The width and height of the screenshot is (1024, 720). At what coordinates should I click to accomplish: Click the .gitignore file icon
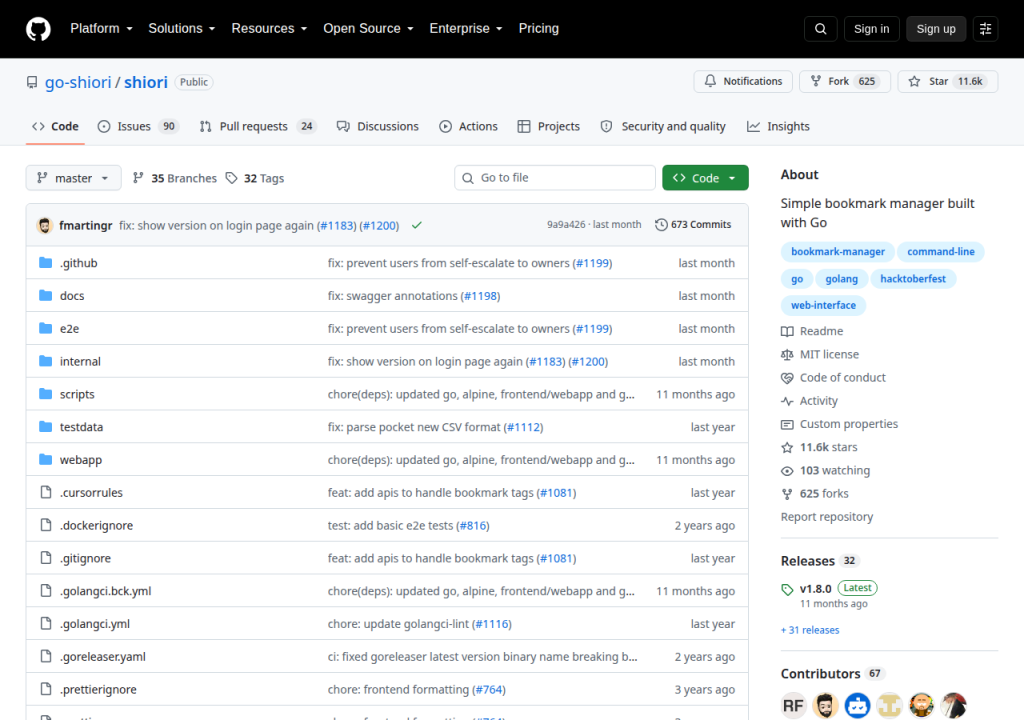click(46, 557)
